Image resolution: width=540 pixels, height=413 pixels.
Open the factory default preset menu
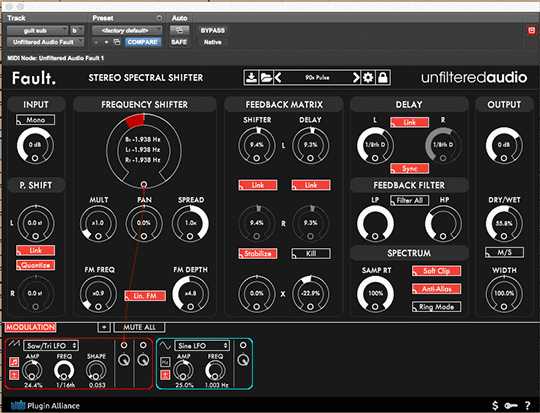(x=127, y=31)
